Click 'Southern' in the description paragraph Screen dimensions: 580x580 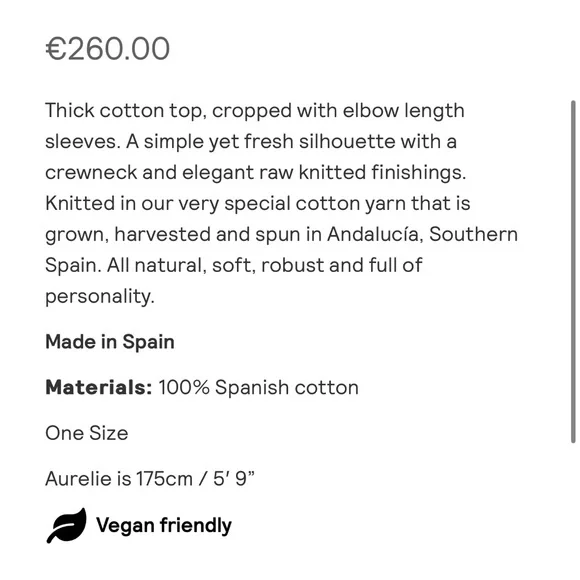[x=473, y=234]
